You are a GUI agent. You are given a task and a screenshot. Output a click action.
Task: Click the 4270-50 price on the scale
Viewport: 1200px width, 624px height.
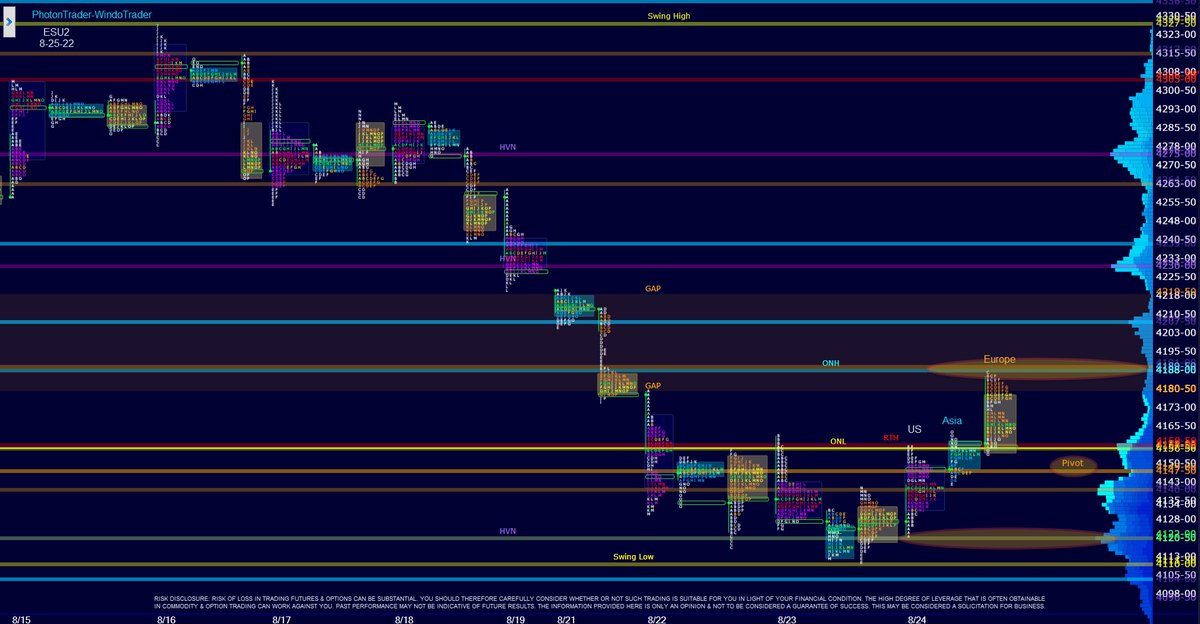[1177, 164]
